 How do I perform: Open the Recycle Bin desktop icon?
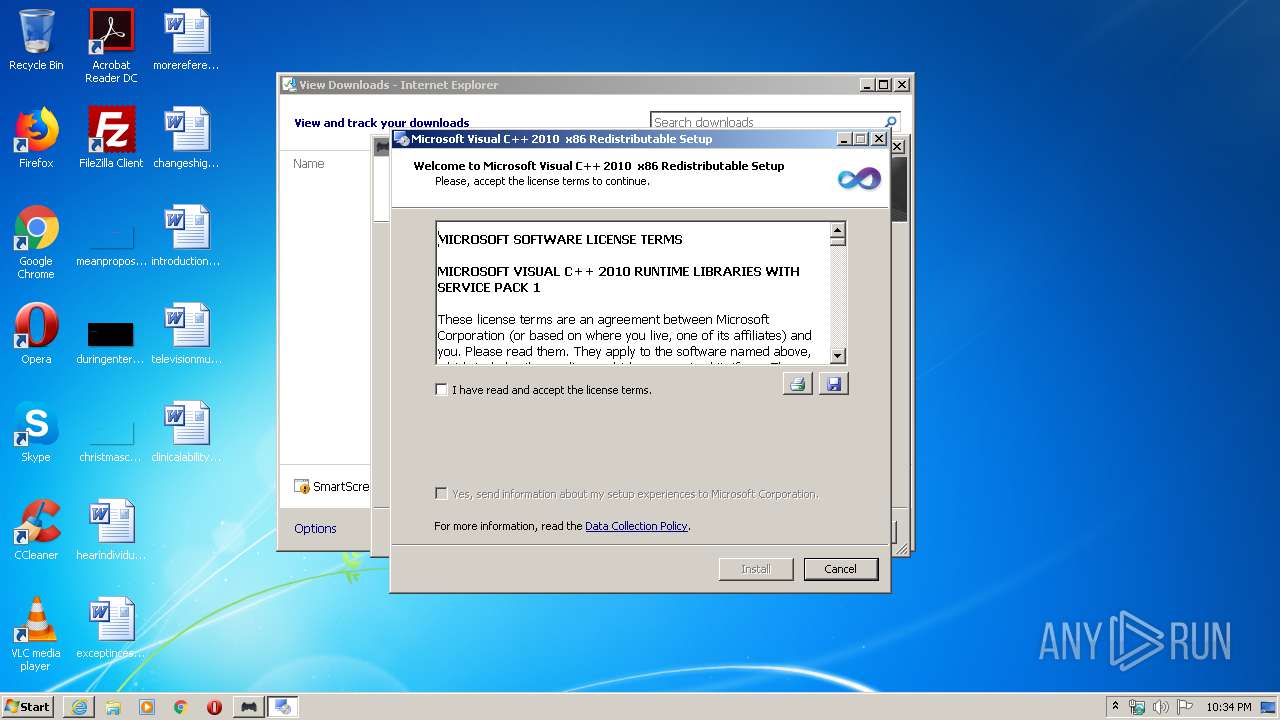(36, 40)
